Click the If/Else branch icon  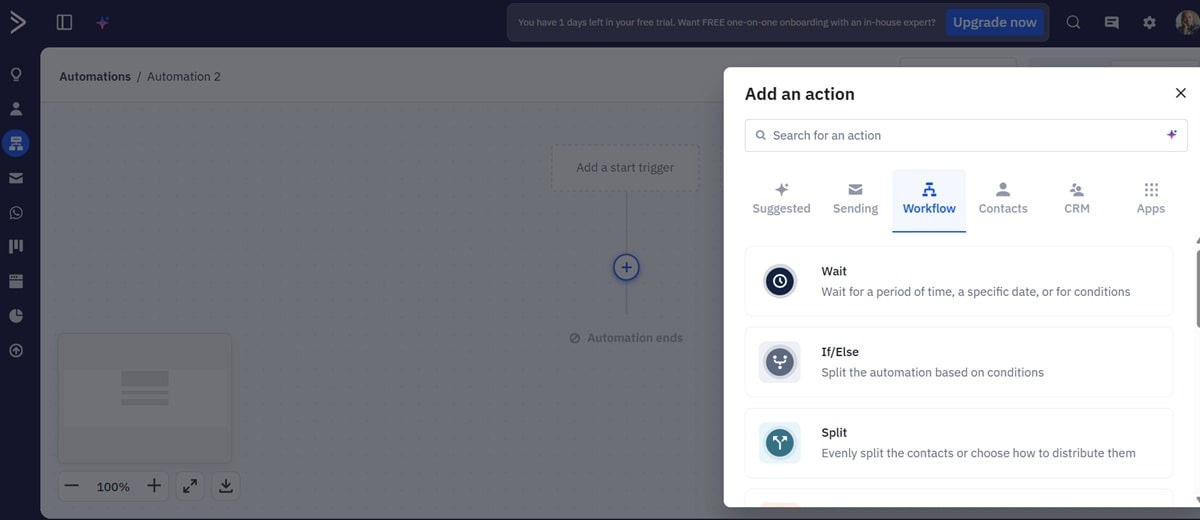pos(780,362)
